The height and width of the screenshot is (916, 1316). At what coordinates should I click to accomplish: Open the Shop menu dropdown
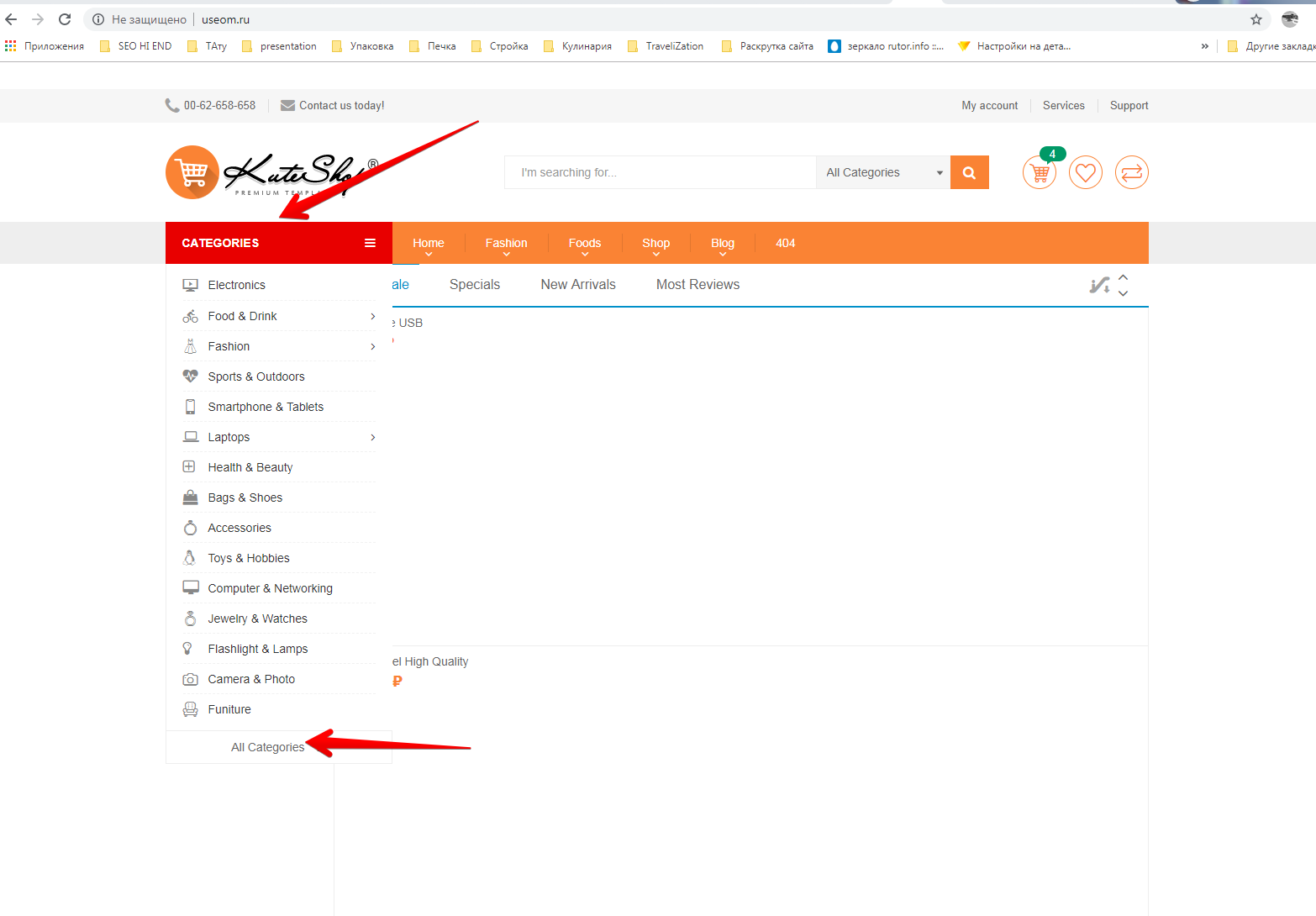click(x=656, y=244)
